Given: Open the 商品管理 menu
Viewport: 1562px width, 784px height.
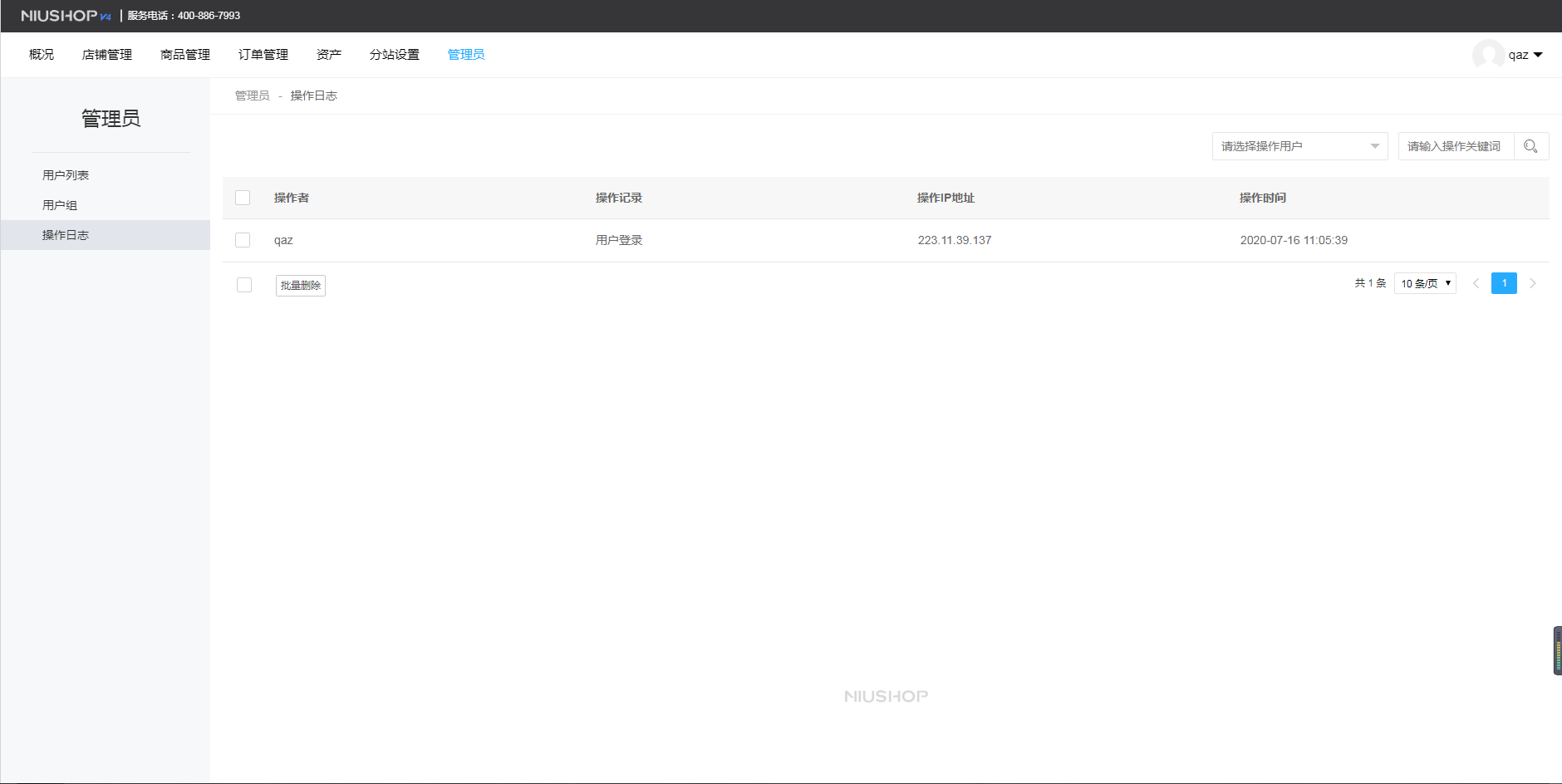Looking at the screenshot, I should point(185,55).
